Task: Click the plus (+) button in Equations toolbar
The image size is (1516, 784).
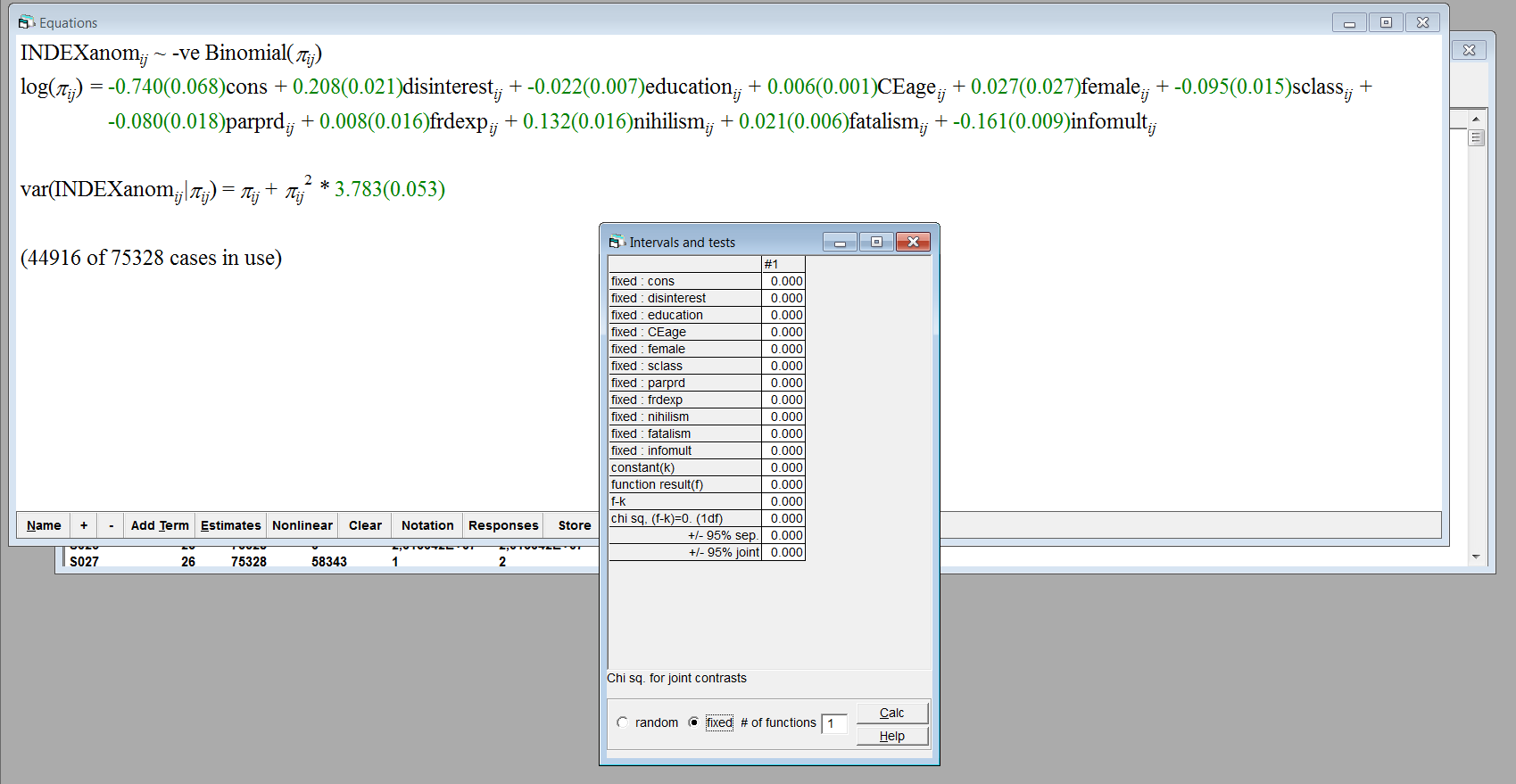Action: tap(84, 525)
